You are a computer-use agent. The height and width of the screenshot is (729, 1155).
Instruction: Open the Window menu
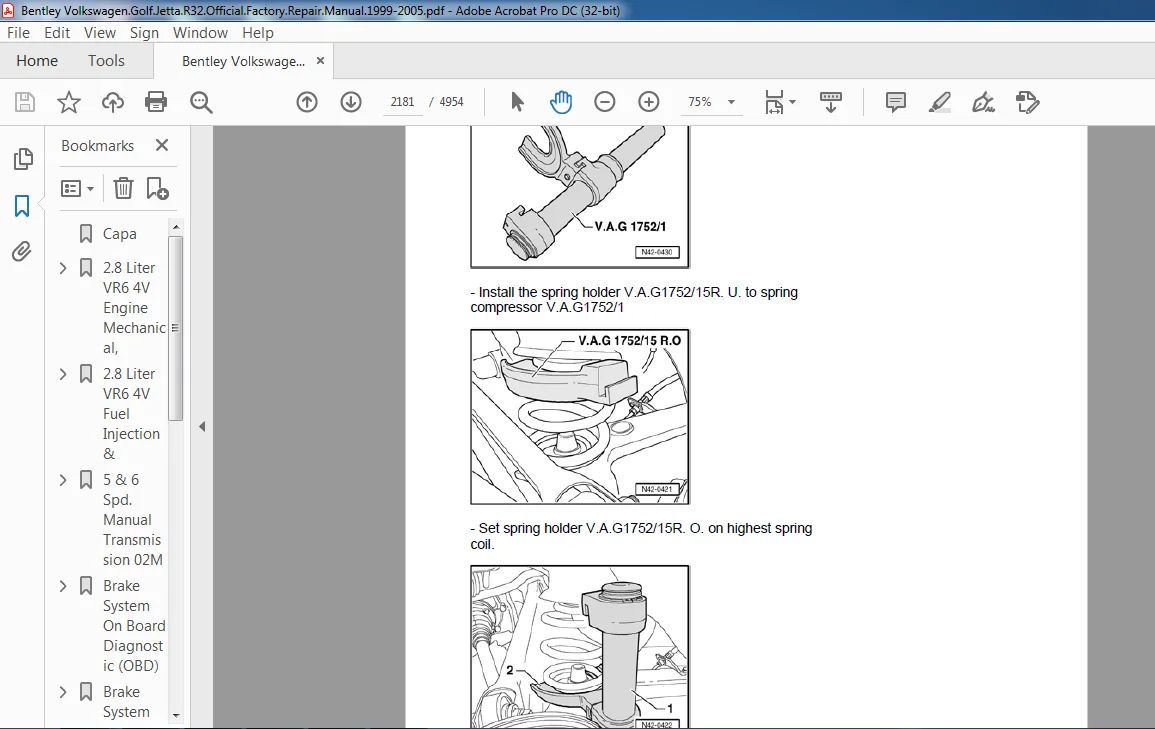tap(200, 32)
